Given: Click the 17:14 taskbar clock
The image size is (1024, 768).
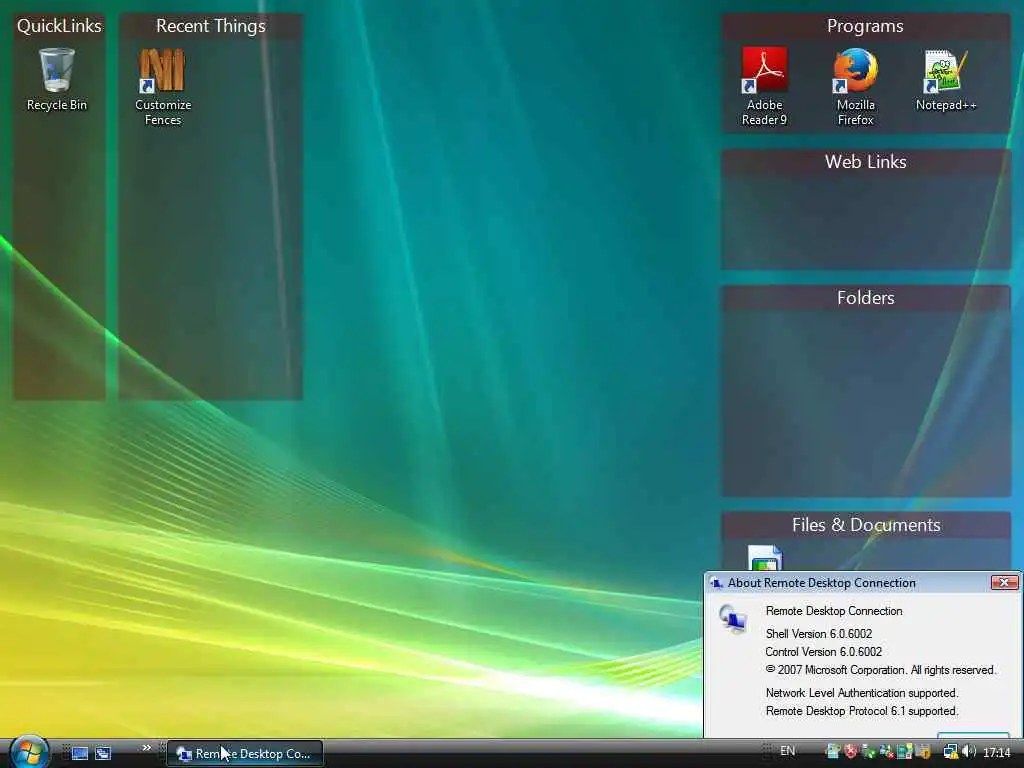Looking at the screenshot, I should (x=997, y=752).
